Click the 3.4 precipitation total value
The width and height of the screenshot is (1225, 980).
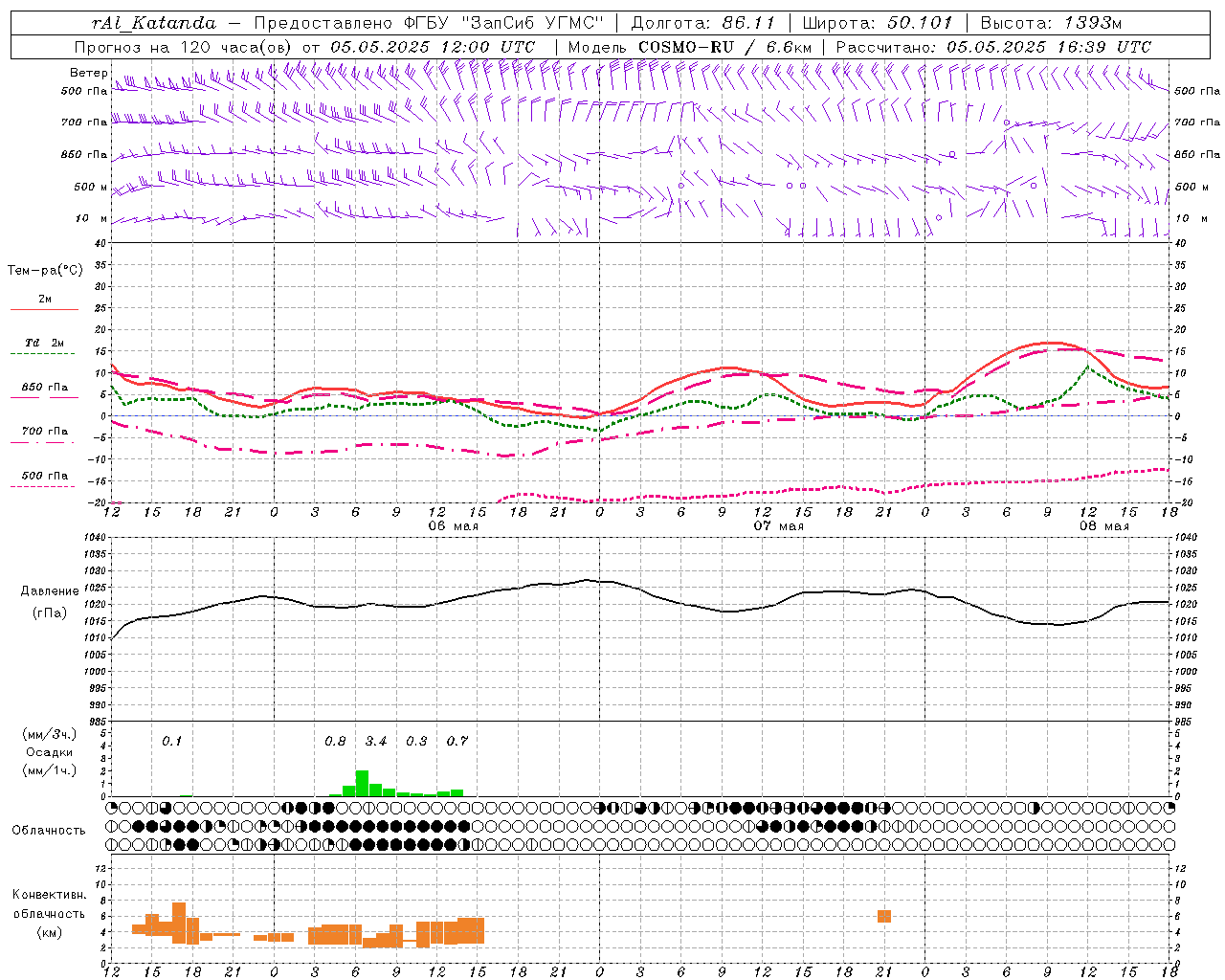[x=376, y=742]
